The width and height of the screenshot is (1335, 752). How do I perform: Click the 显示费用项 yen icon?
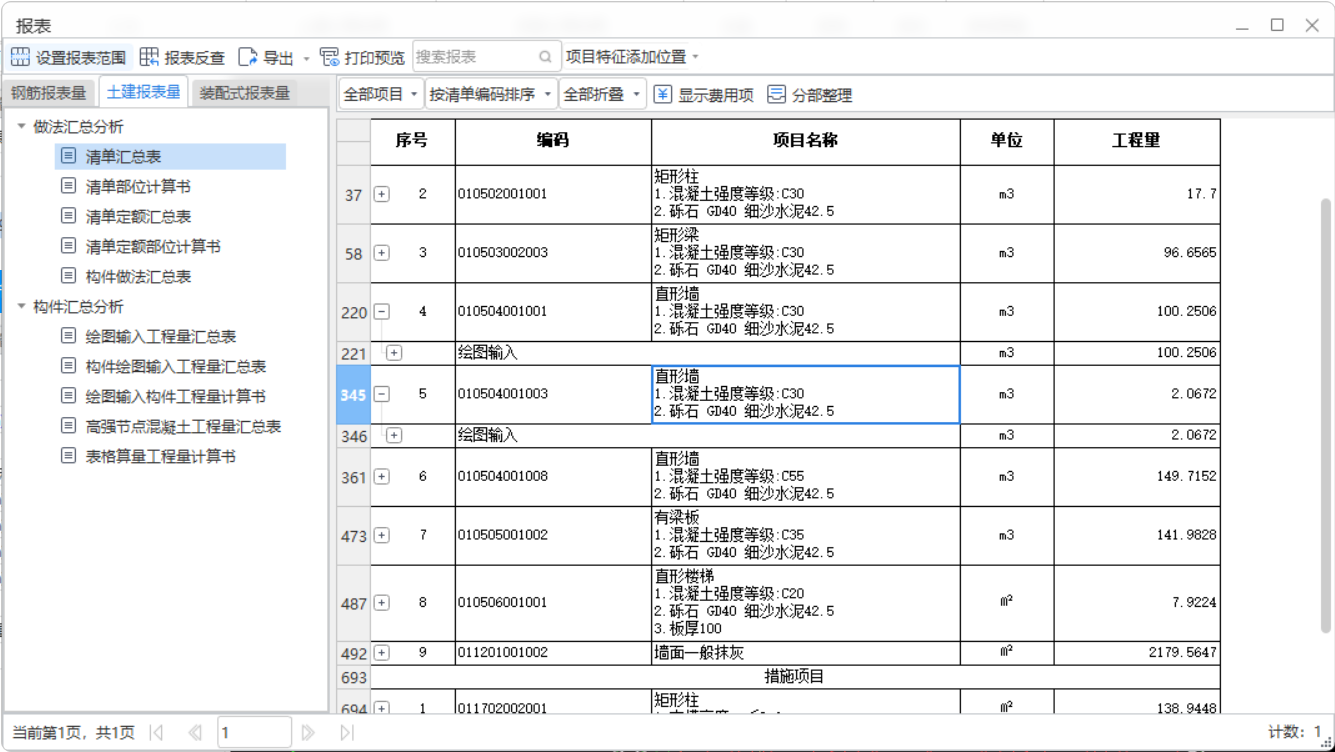click(663, 94)
